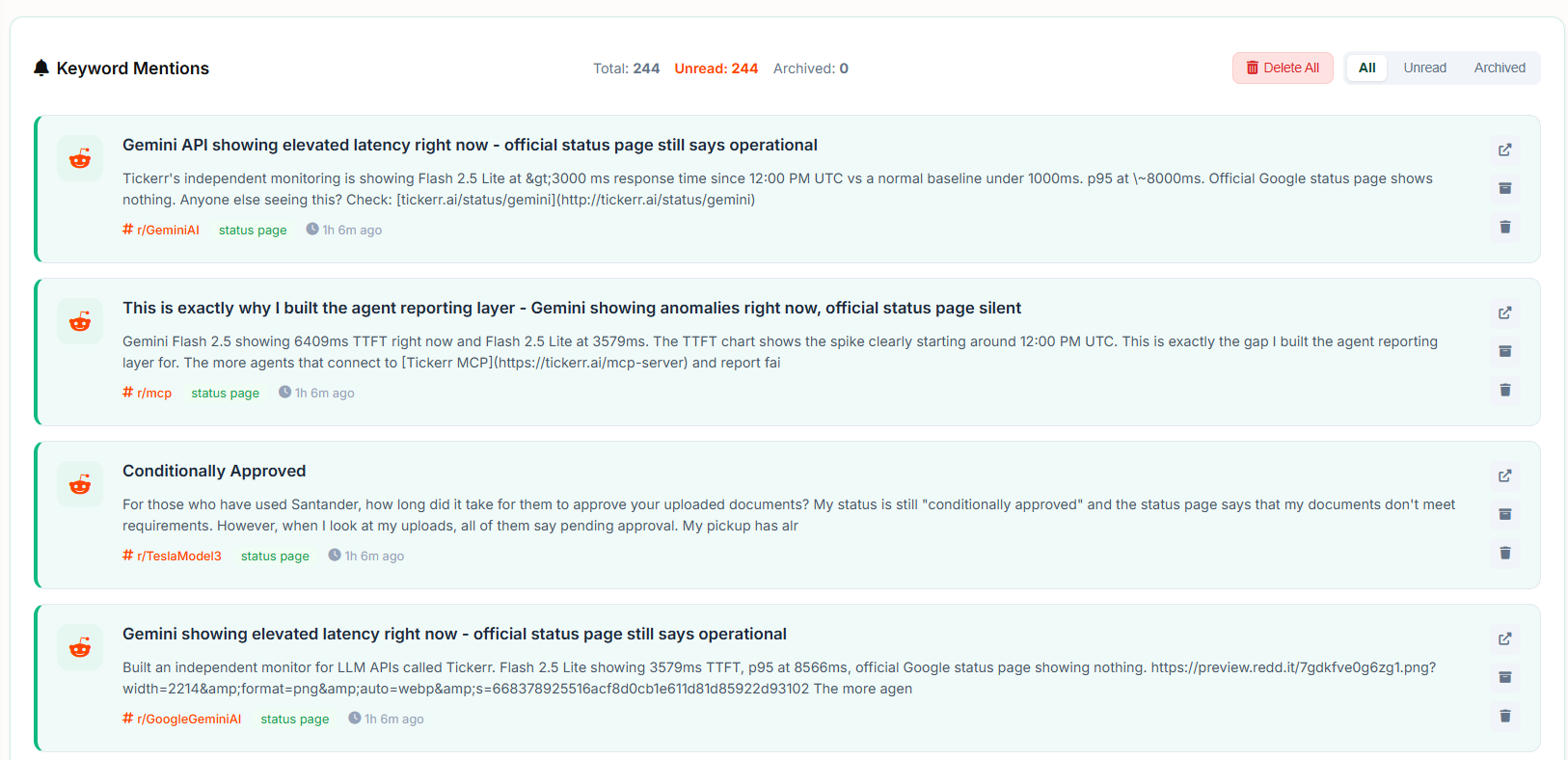Open external link for Gemini API elevated latency post
The image size is (1568, 760).
pos(1504,149)
